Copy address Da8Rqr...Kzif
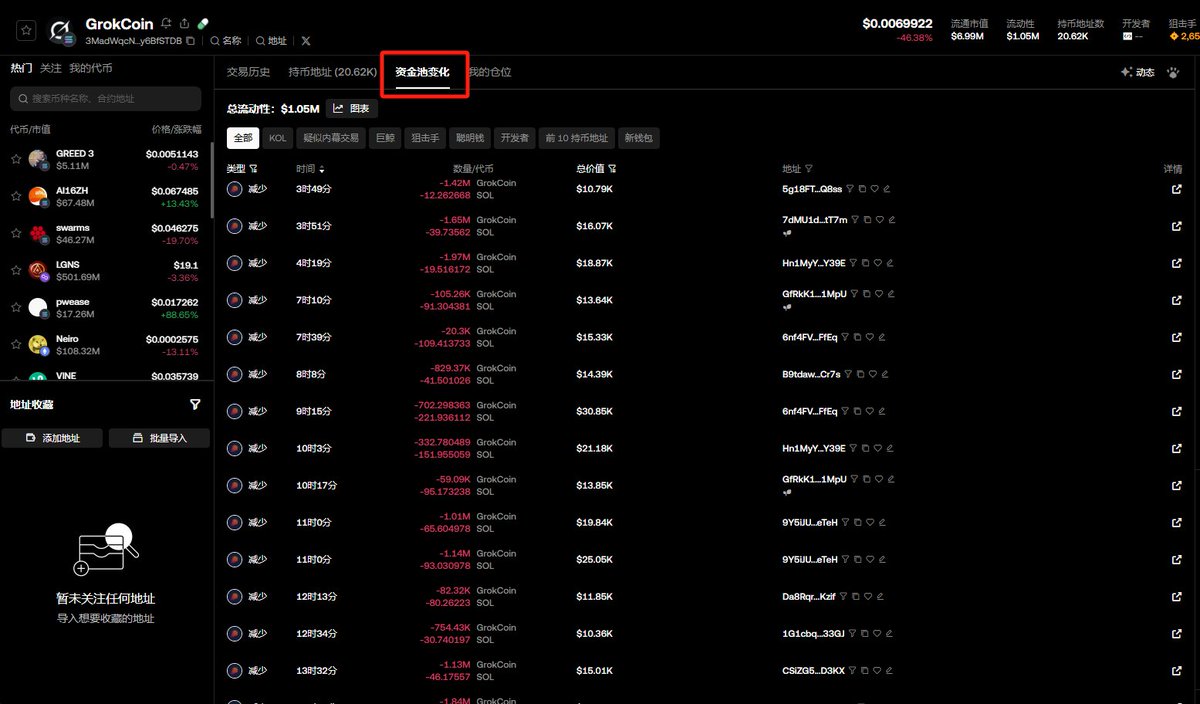 click(856, 596)
